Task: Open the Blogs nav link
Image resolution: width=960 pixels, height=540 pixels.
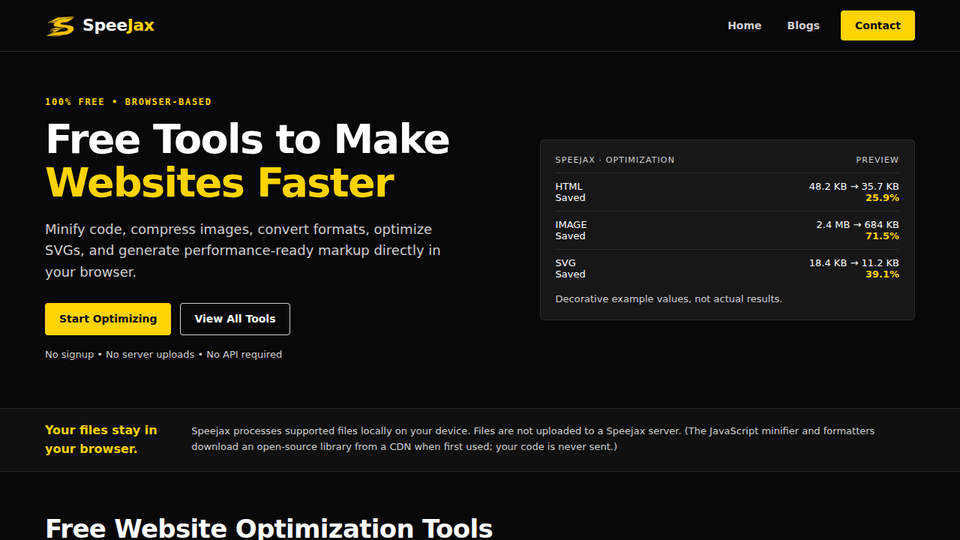Action: pyautogui.click(x=803, y=26)
